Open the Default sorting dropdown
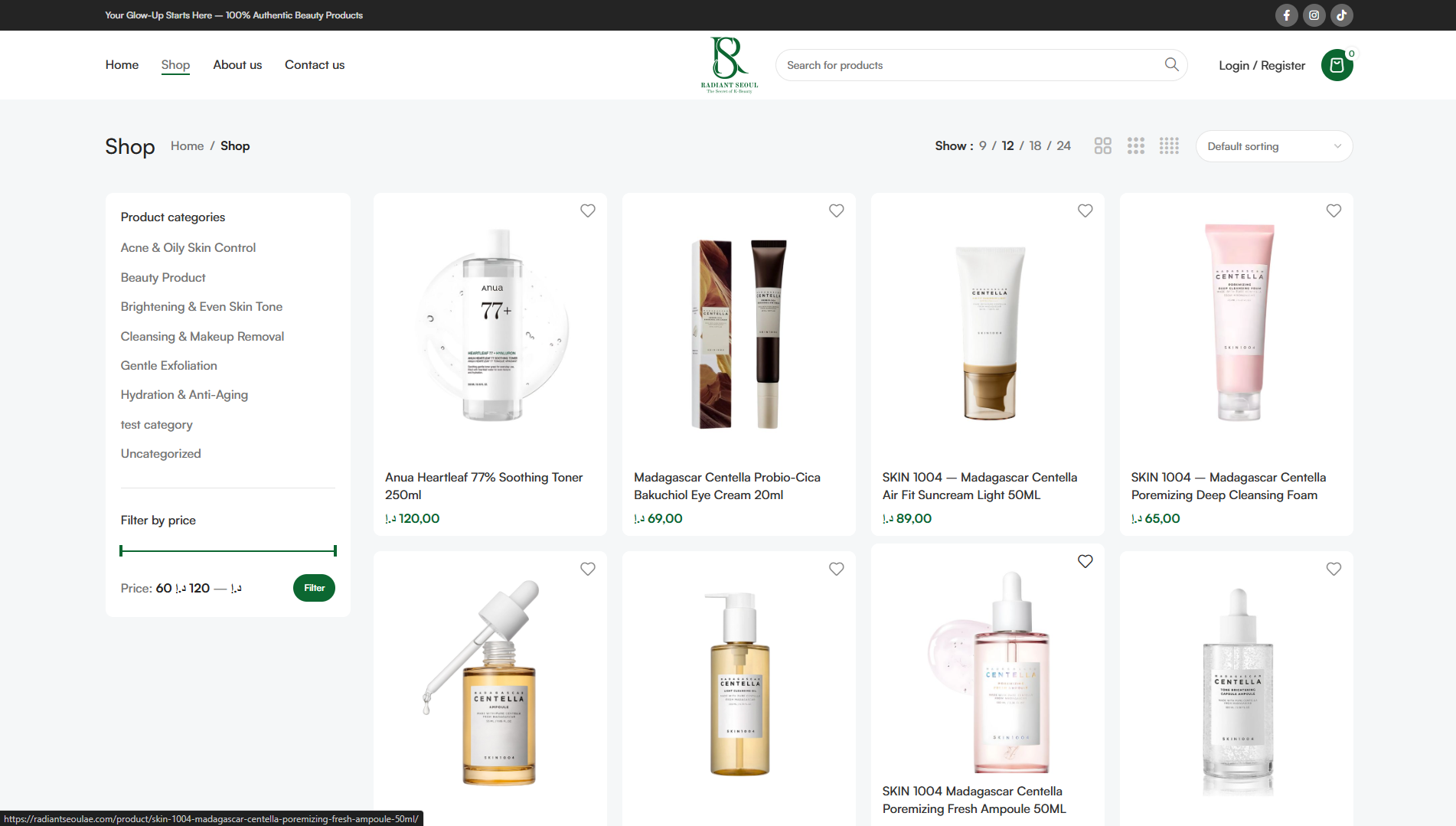 click(1274, 146)
